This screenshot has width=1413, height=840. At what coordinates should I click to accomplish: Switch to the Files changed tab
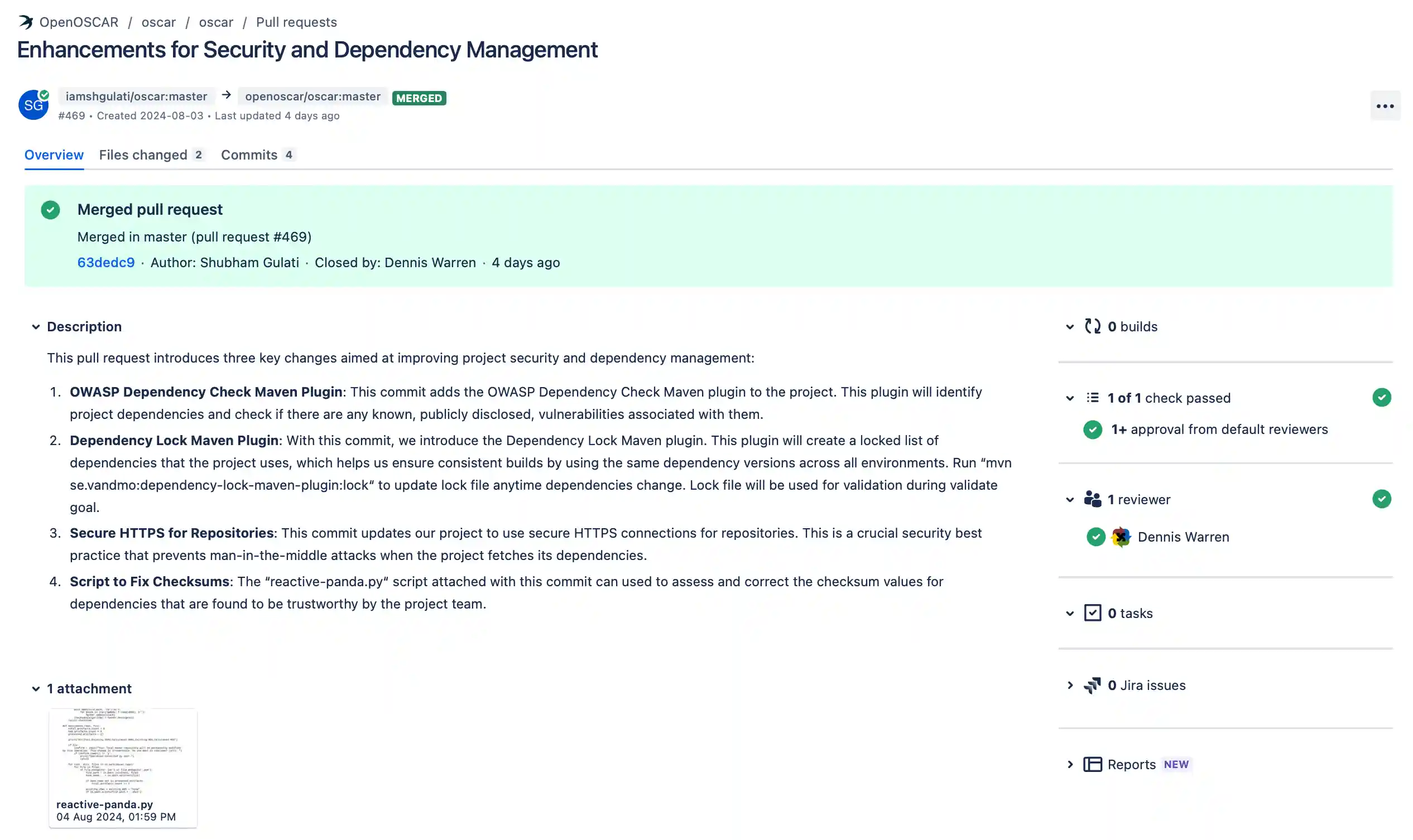tap(151, 155)
